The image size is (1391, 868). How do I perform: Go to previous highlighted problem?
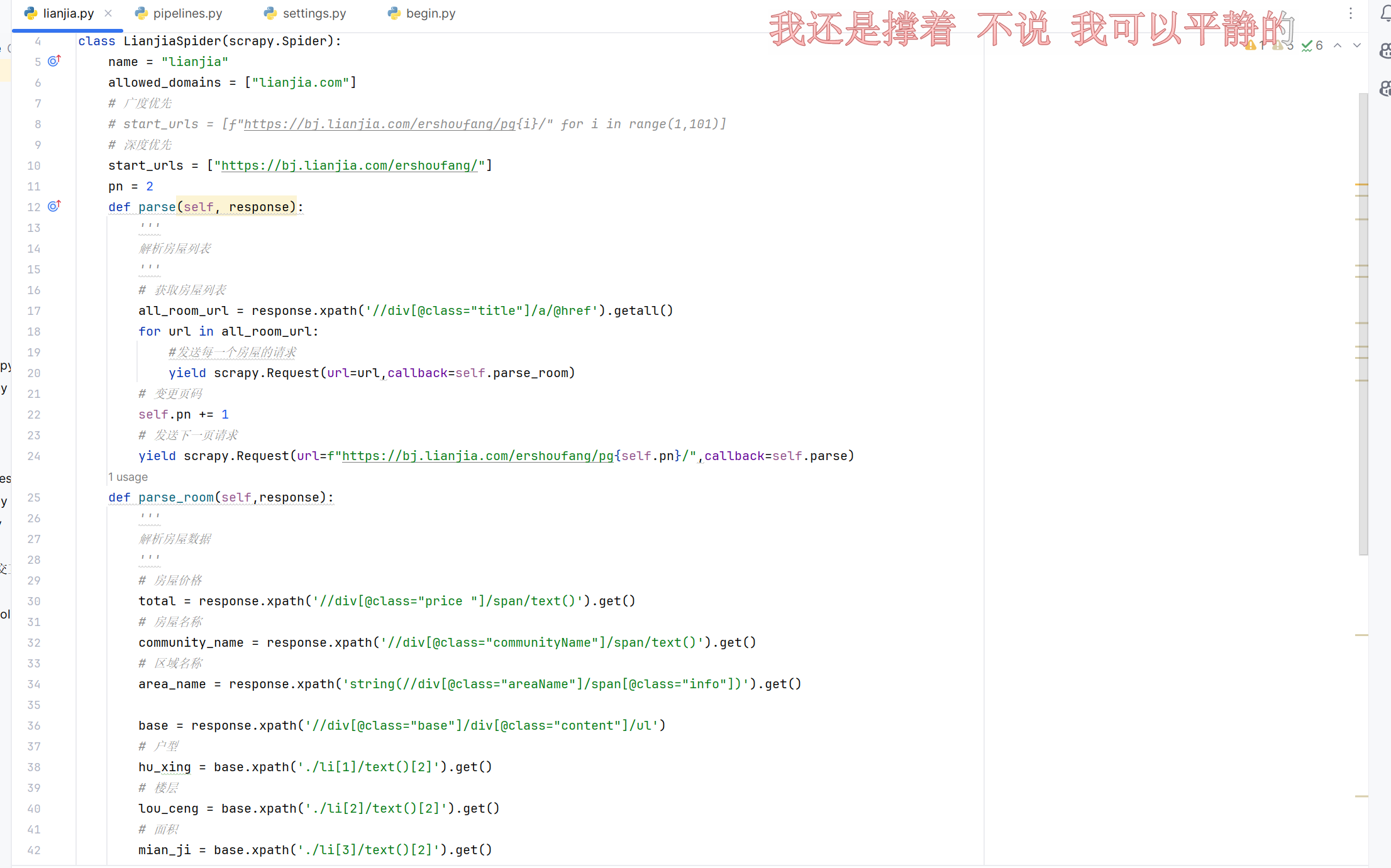coord(1338,45)
